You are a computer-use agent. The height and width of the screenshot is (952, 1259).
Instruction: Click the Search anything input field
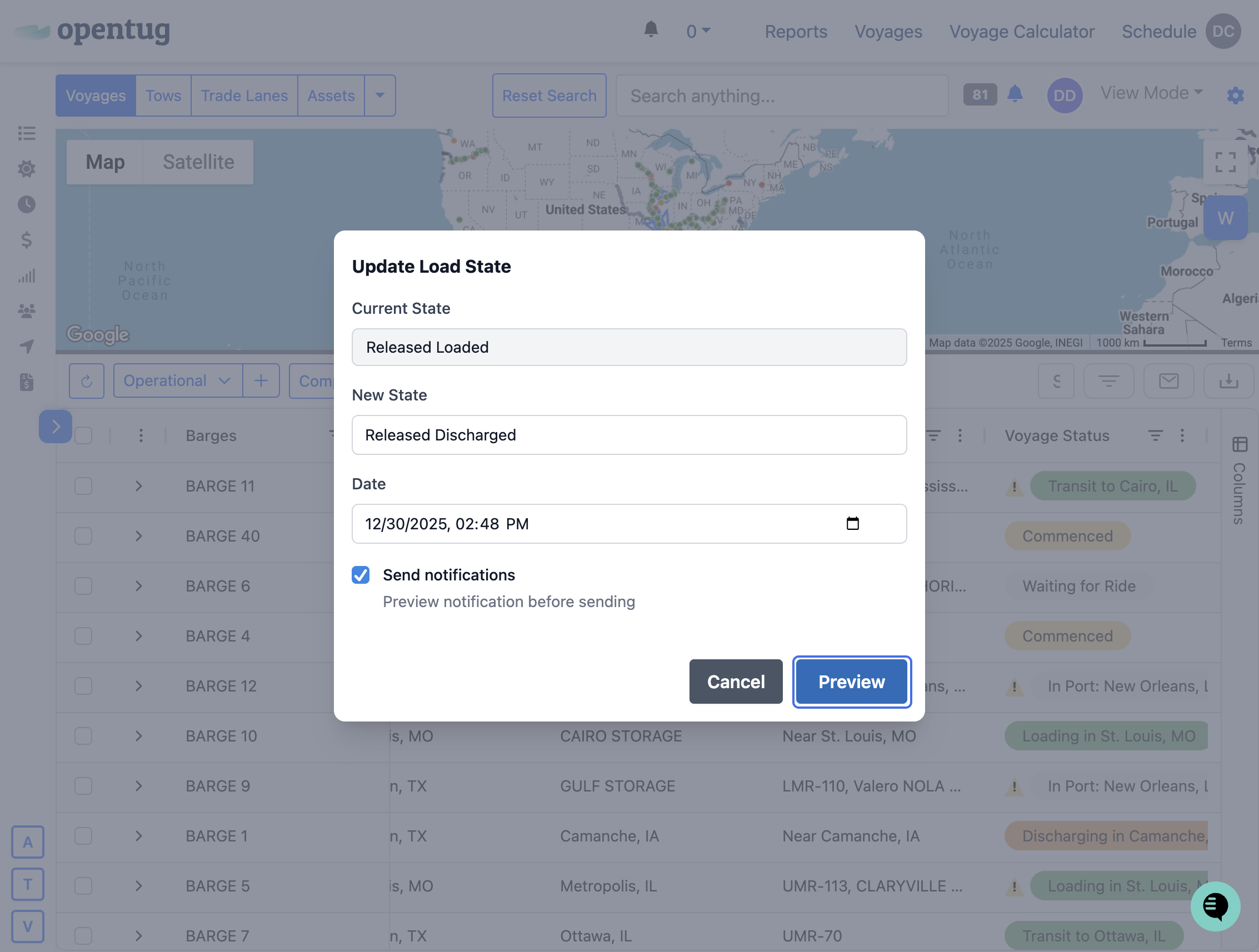[x=782, y=96]
